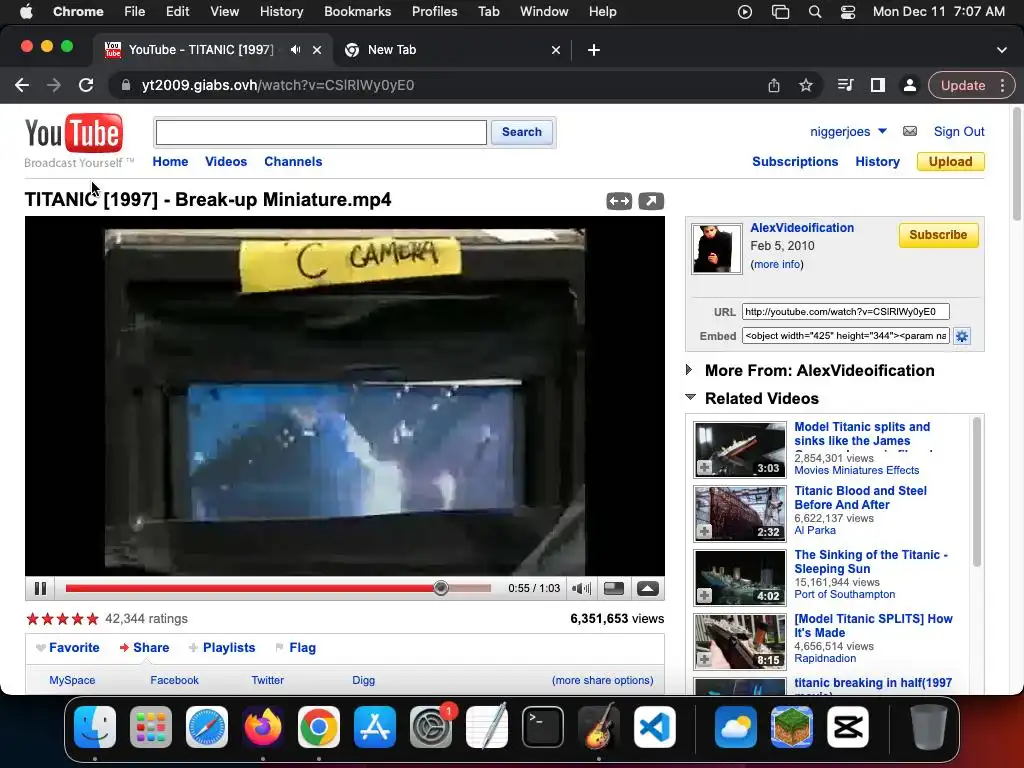Viewport: 1024px width, 768px height.
Task: Open the History menu in menu bar
Action: pos(281,11)
